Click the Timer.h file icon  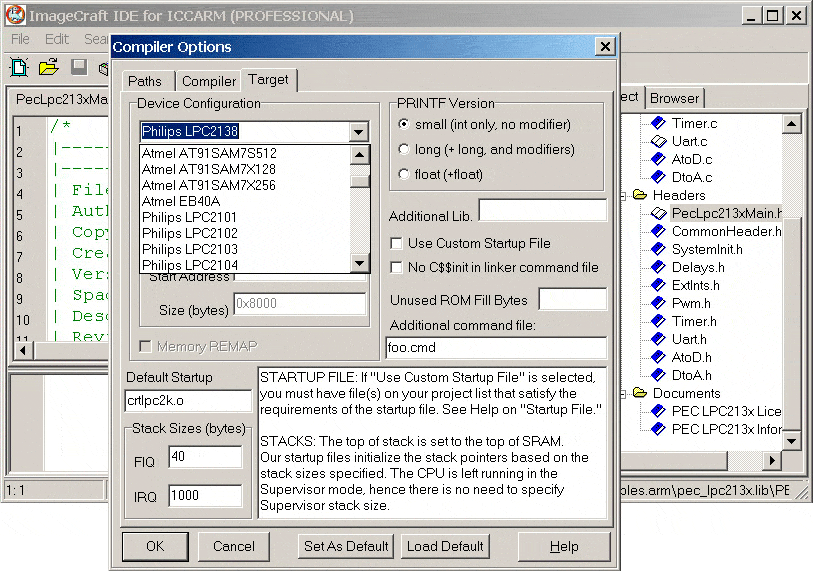point(658,321)
